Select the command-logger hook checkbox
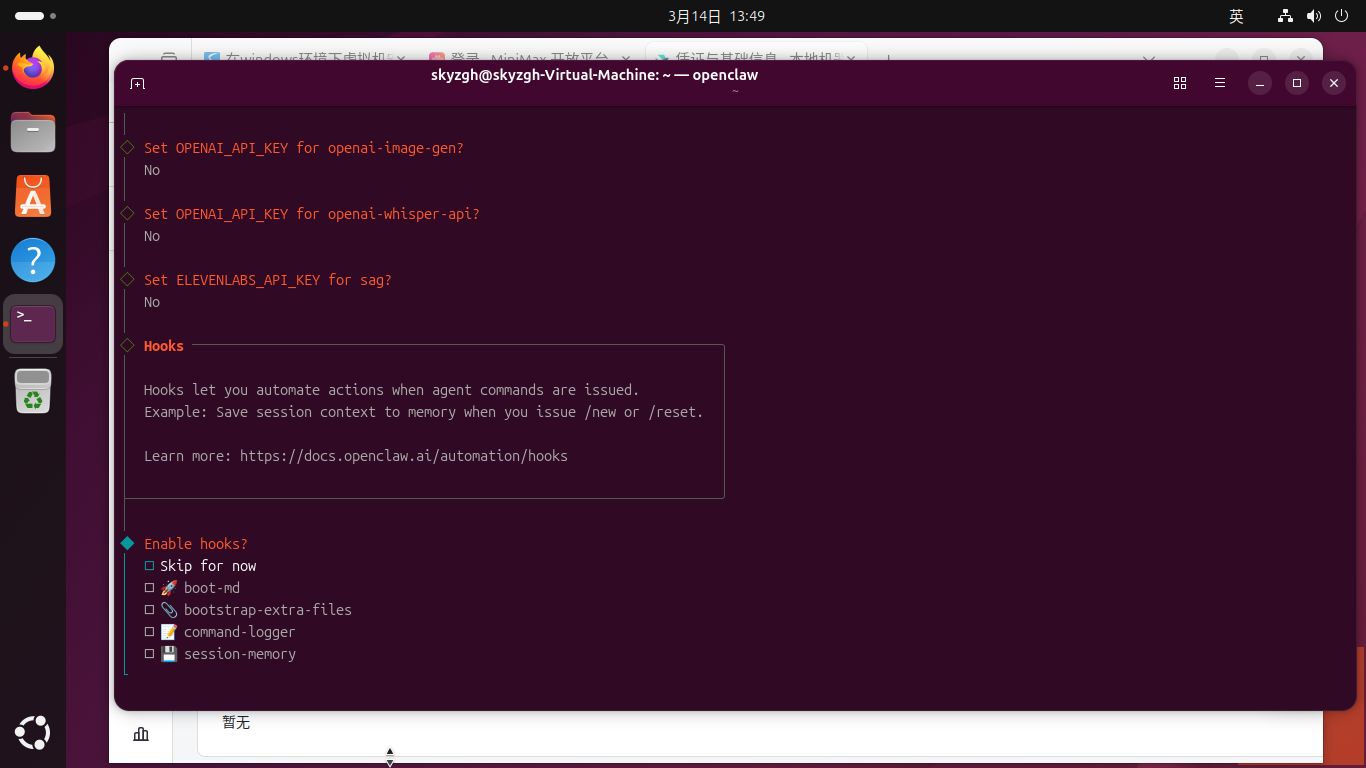The image size is (1366, 768). click(x=150, y=632)
